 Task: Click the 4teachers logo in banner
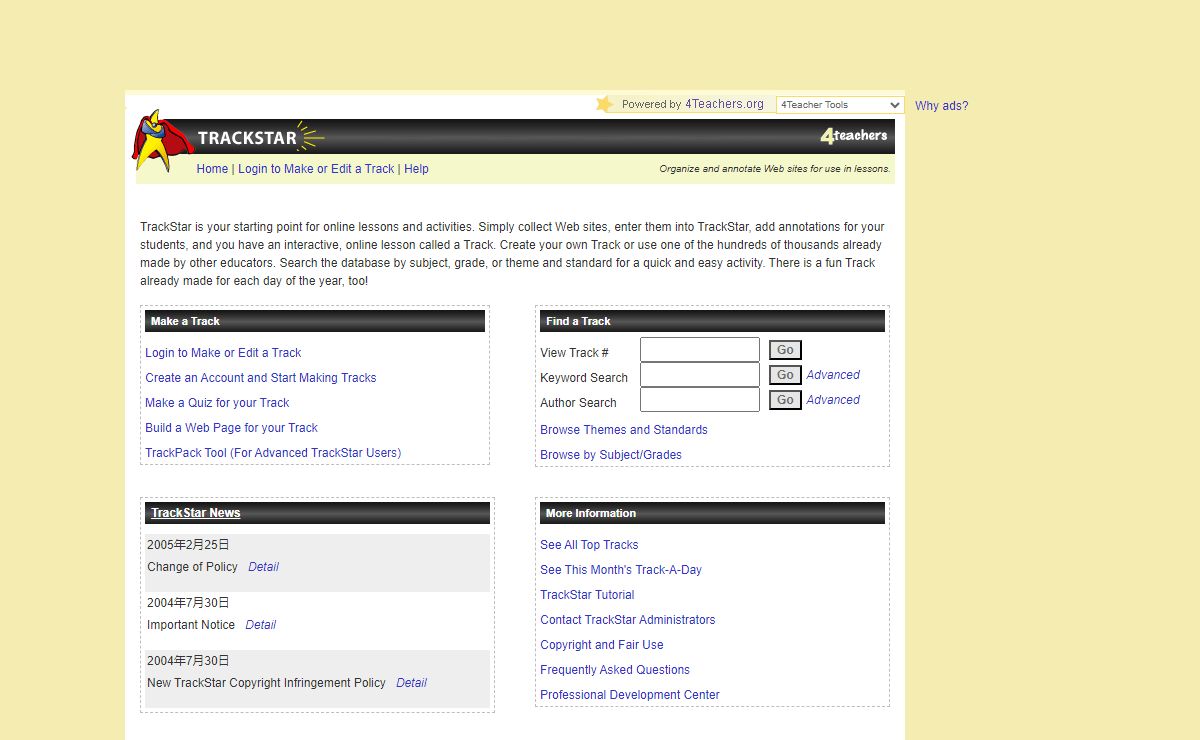(854, 136)
